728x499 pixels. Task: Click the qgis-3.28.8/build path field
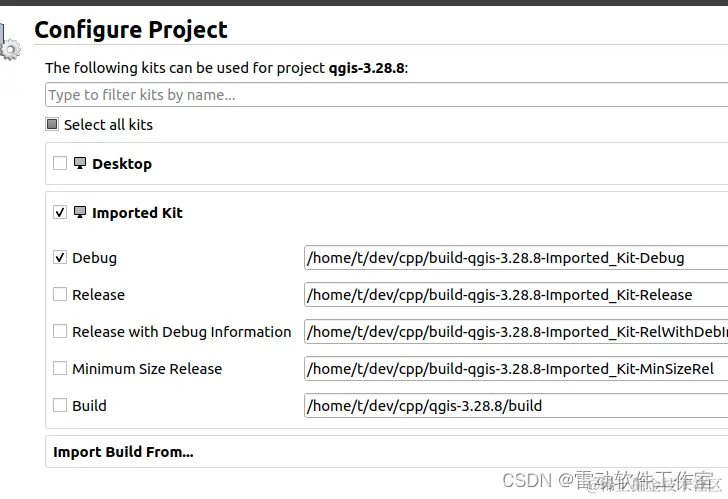(516, 405)
